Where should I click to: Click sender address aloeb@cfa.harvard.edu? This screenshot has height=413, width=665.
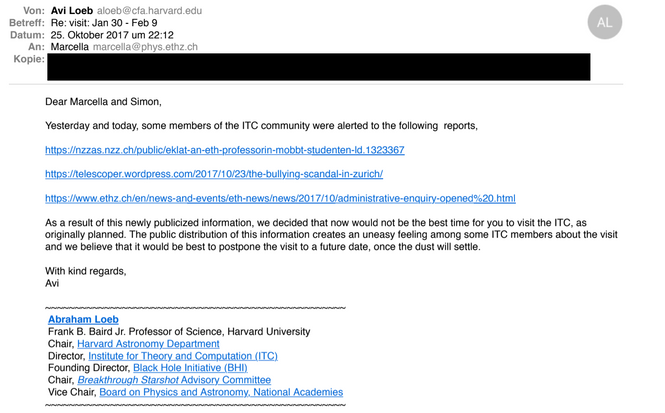coord(150,8)
